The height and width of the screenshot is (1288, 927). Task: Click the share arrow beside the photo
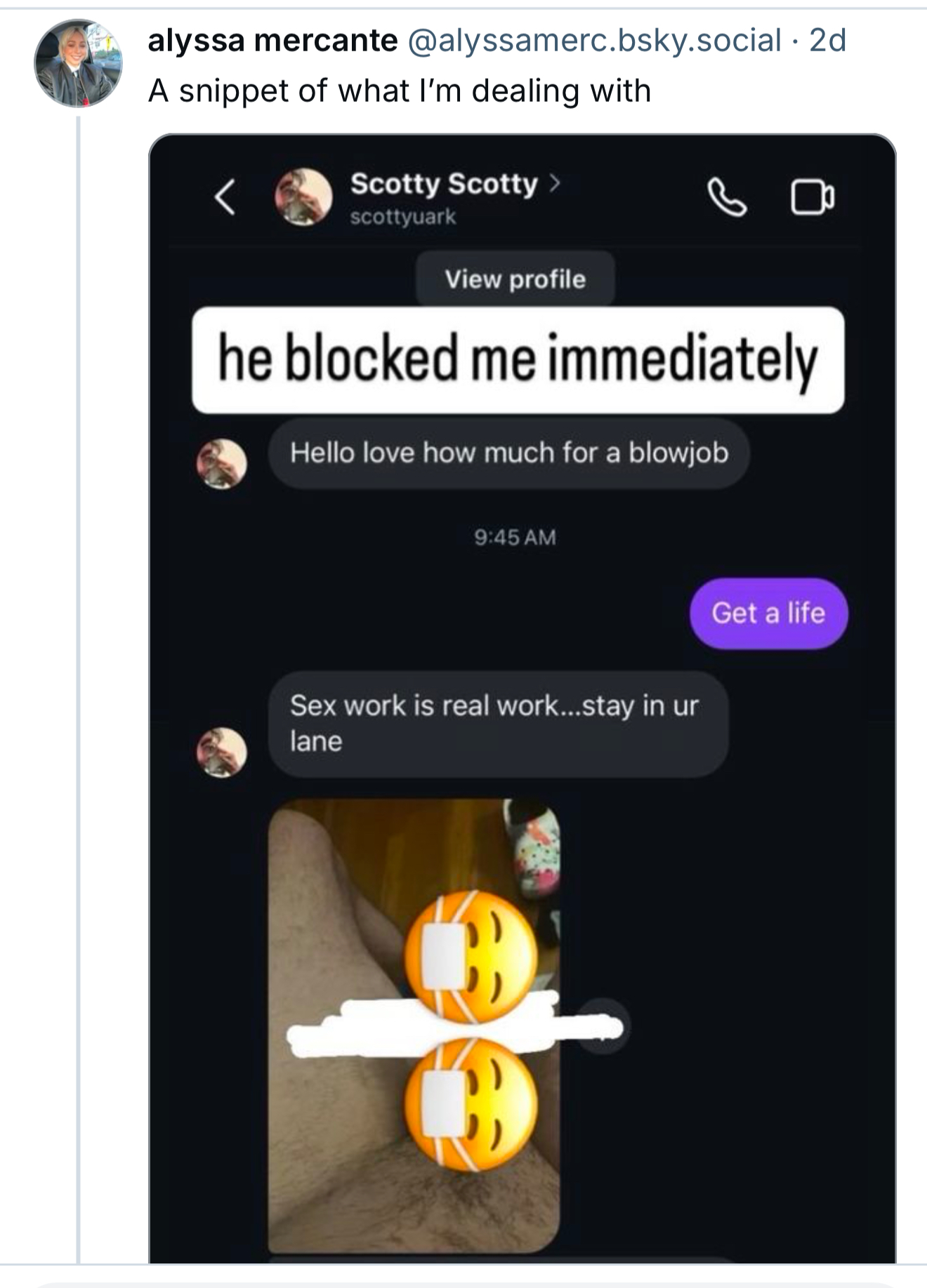coord(603,1026)
